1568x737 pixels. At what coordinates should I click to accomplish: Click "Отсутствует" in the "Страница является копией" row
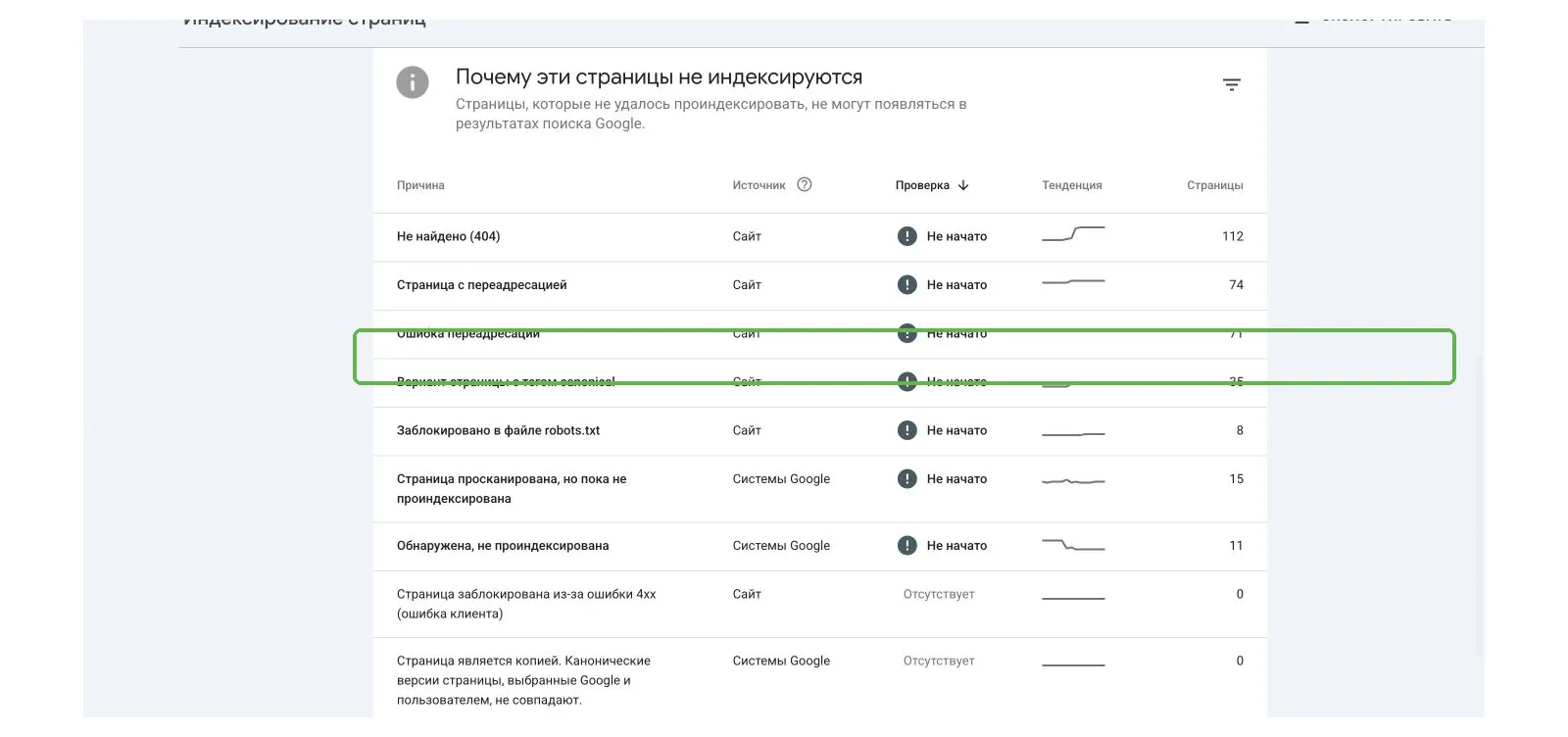point(939,661)
